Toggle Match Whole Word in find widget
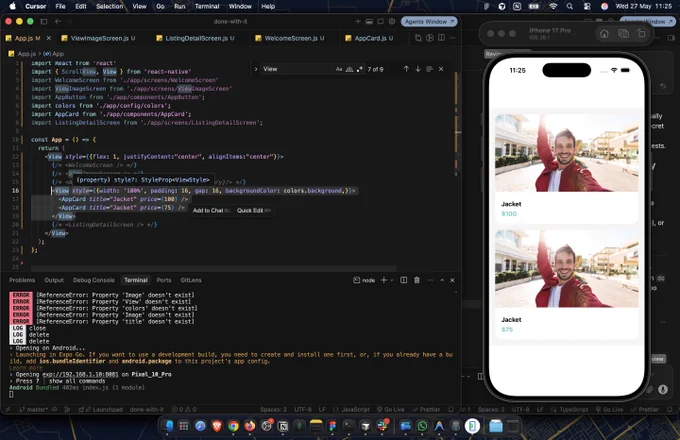680x440 pixels. pyautogui.click(x=349, y=69)
